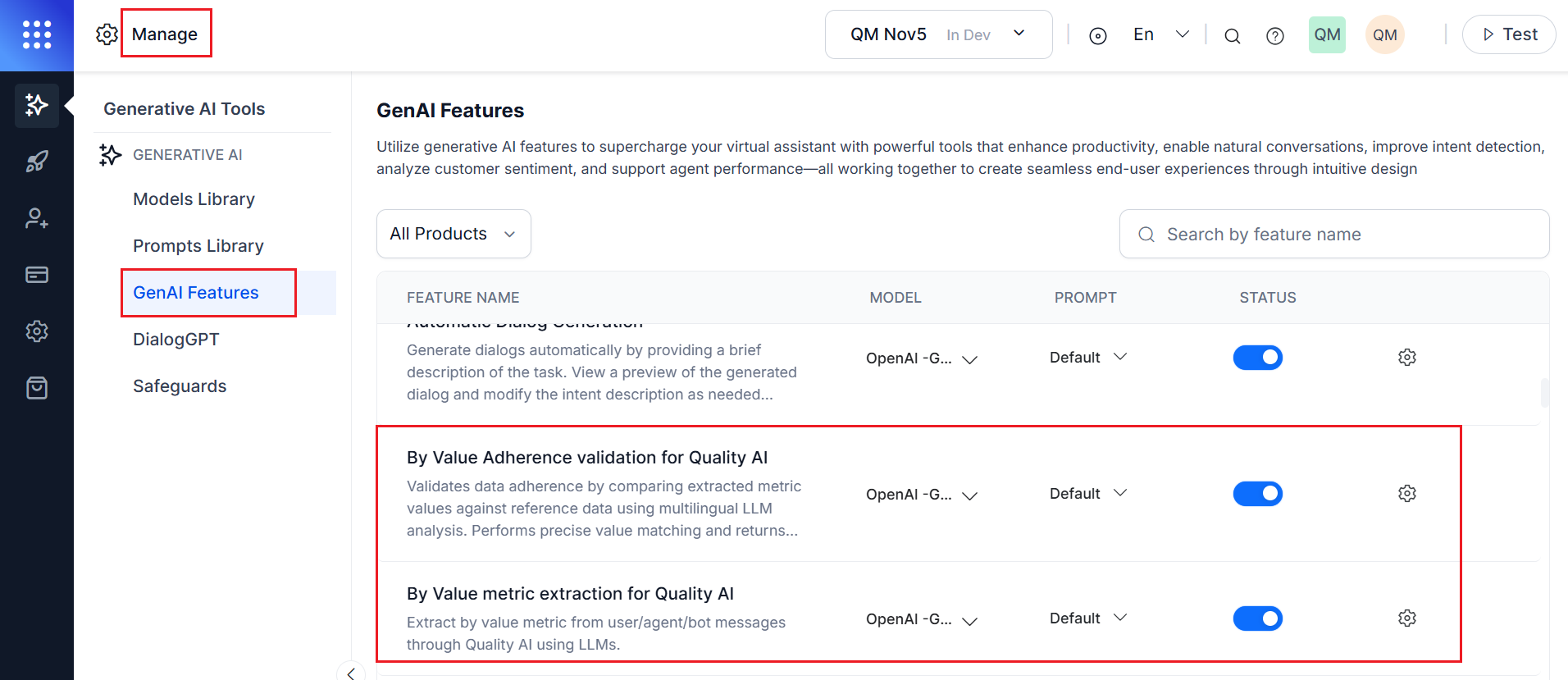Open the Manage section link
The width and height of the screenshot is (1568, 680).
(x=165, y=34)
